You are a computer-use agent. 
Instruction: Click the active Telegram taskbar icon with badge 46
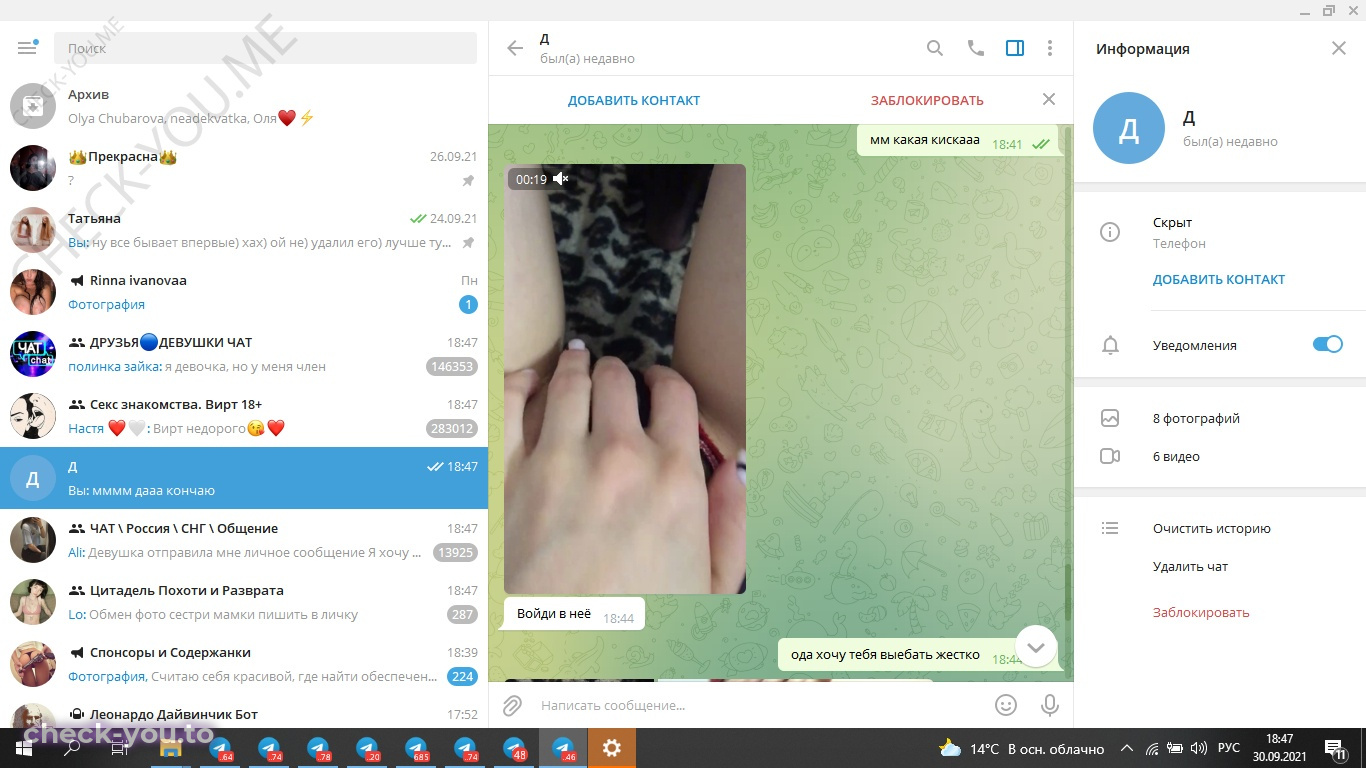click(x=563, y=748)
